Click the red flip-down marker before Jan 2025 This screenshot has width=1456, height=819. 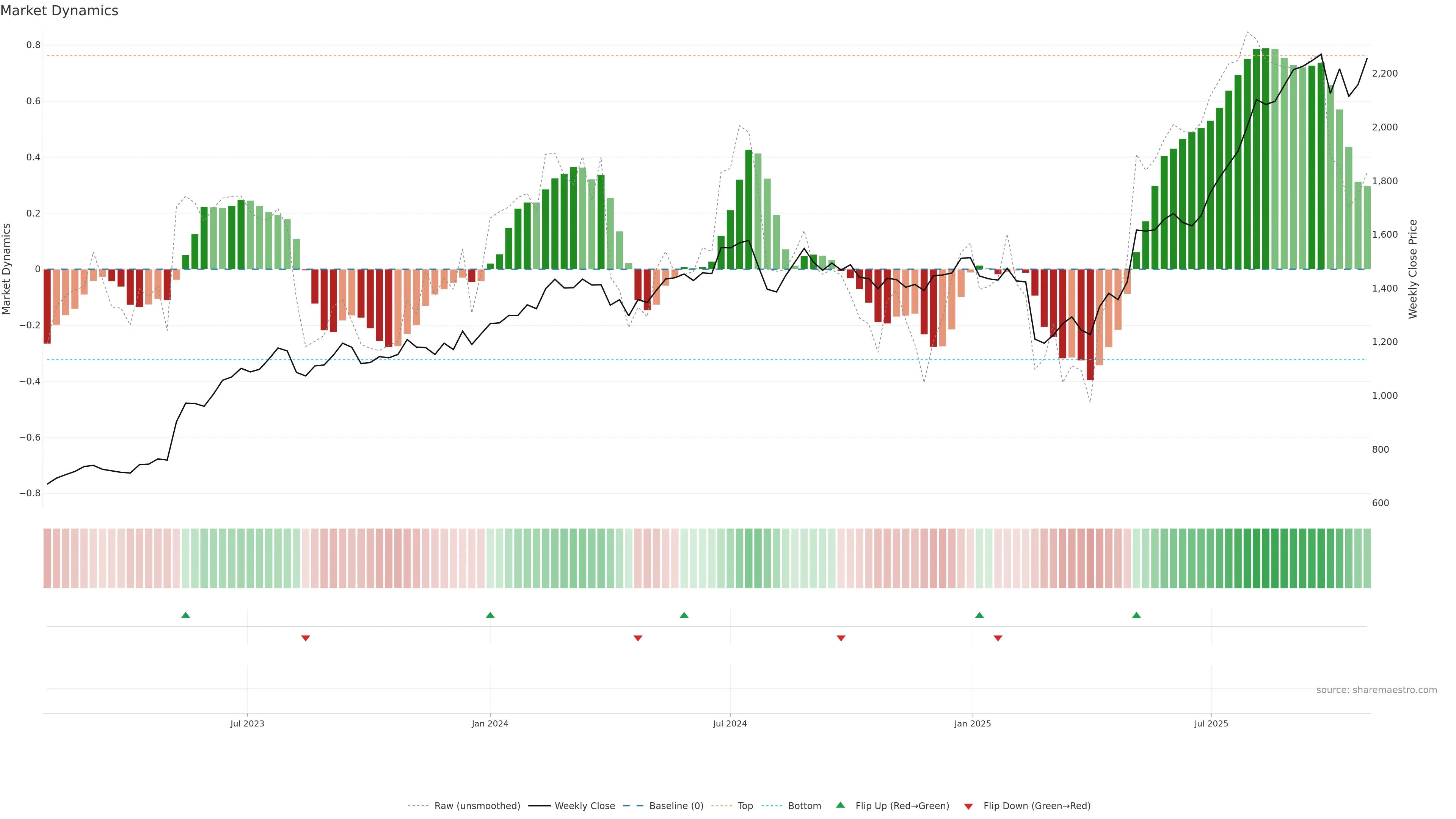pos(841,638)
